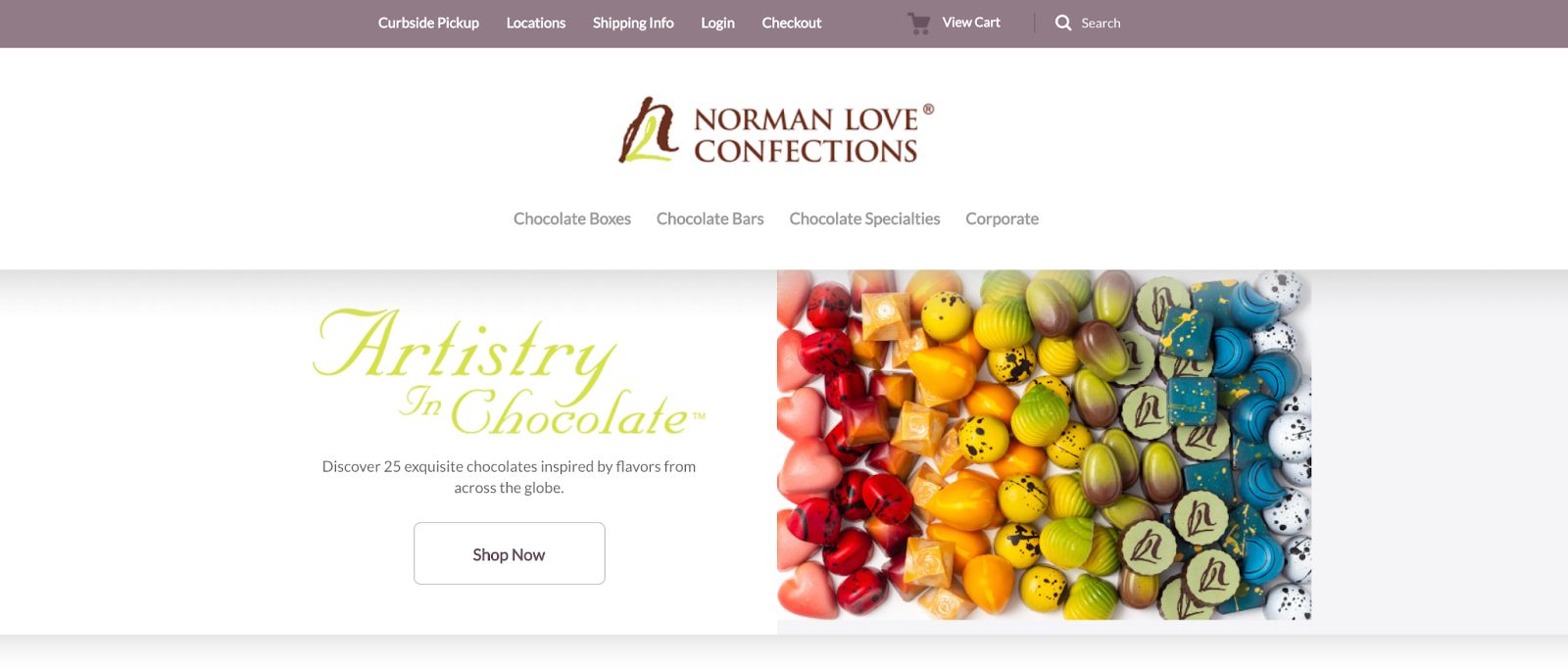The width and height of the screenshot is (1568, 667).
Task: Click the shopping cart icon
Action: click(x=918, y=24)
